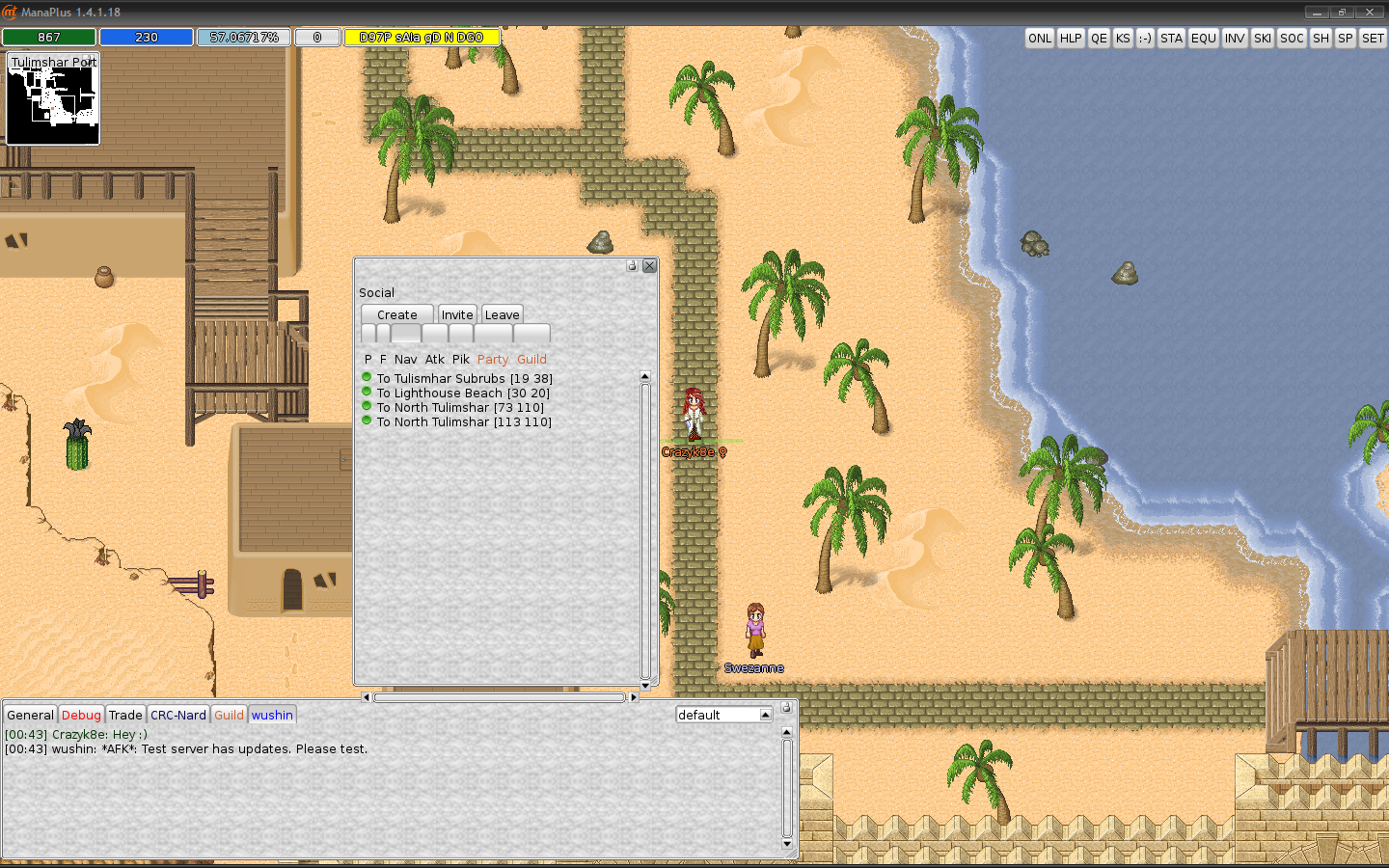Select 'To Tulismhar Subrubs [19 38]' entry
The height and width of the screenshot is (868, 1389).
(465, 378)
